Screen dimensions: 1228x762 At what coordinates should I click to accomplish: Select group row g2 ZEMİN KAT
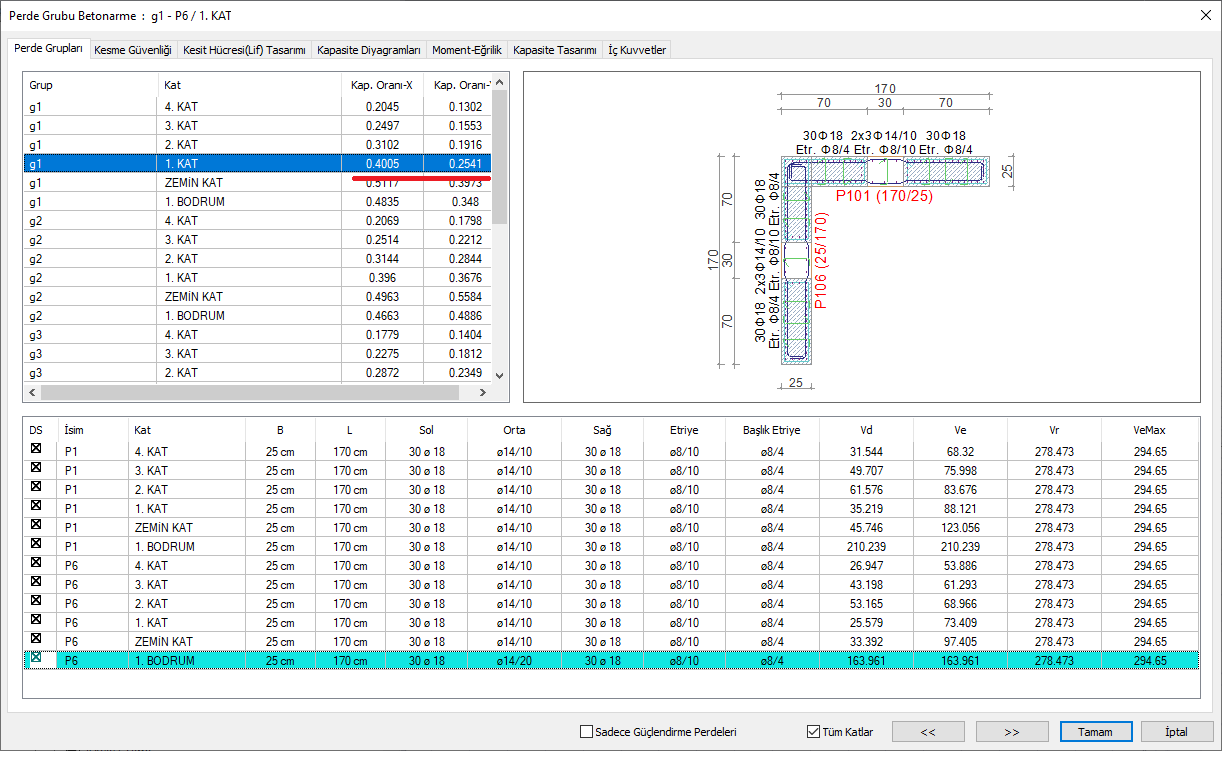(x=258, y=296)
